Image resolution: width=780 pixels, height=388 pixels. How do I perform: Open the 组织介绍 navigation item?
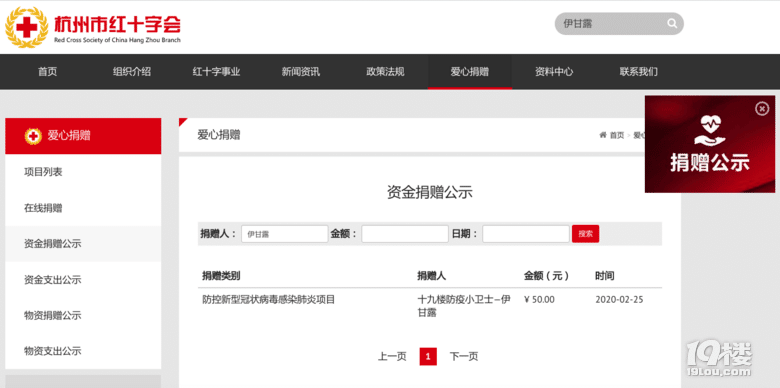(132, 72)
